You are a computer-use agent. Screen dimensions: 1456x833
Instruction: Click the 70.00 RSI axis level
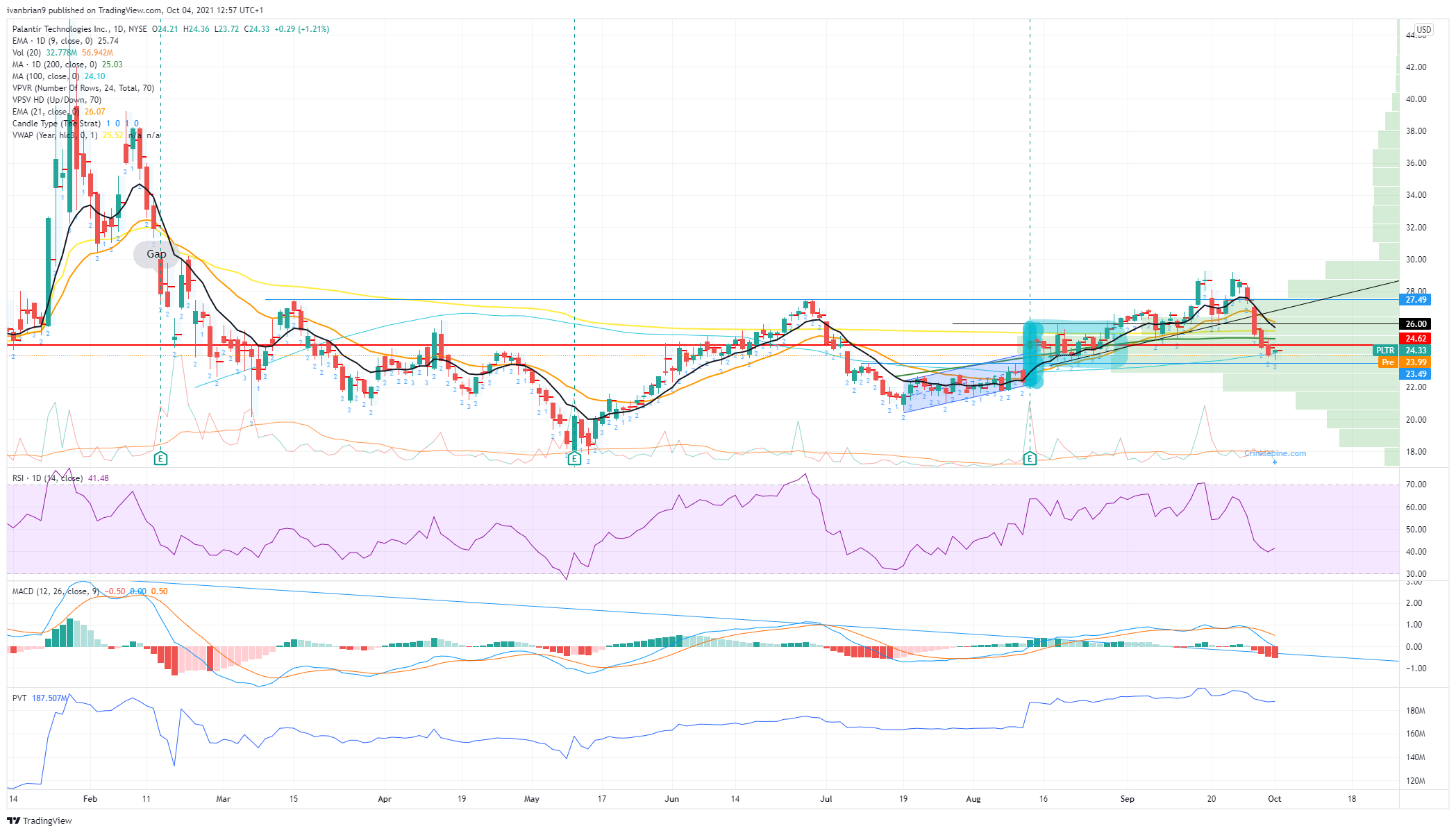point(1416,485)
